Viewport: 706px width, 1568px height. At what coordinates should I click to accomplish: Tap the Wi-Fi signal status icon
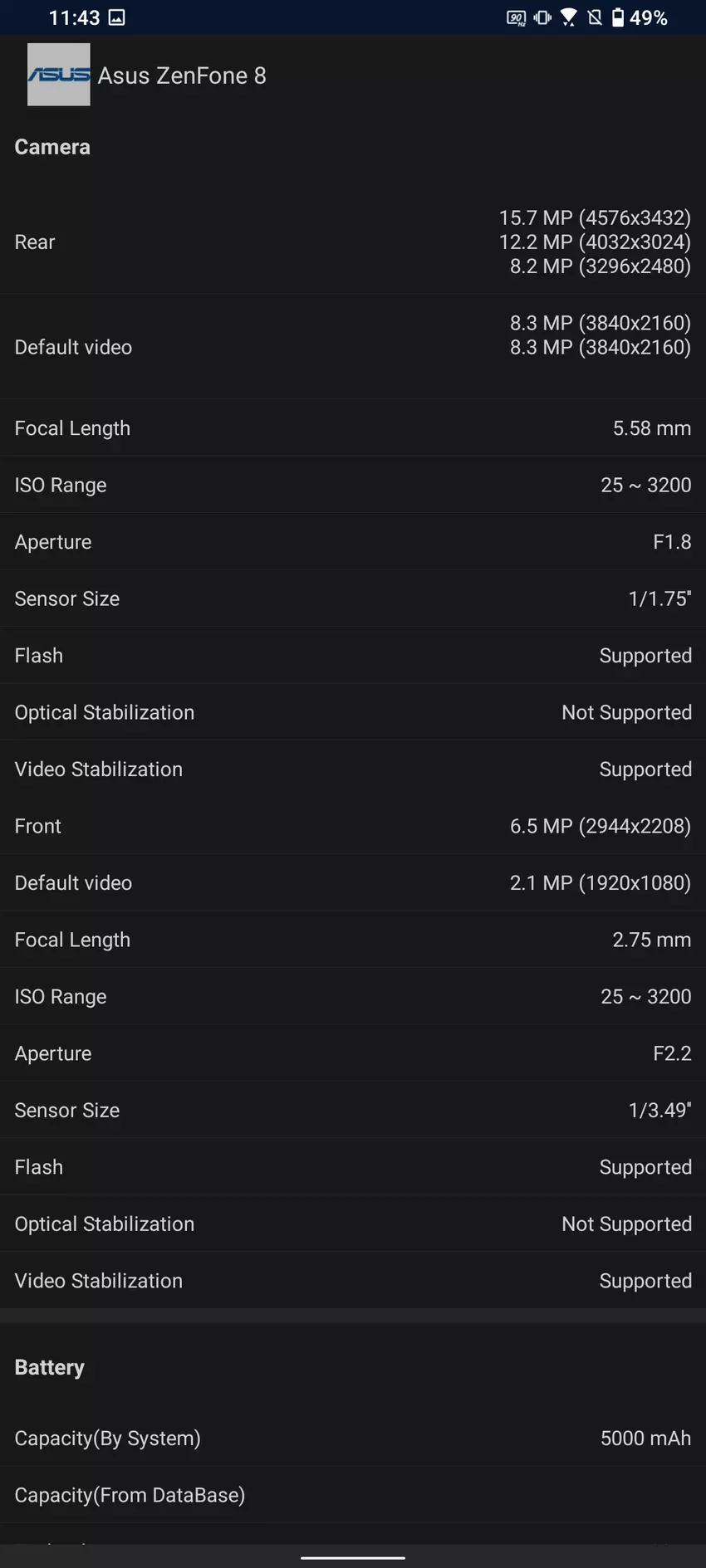coord(569,17)
